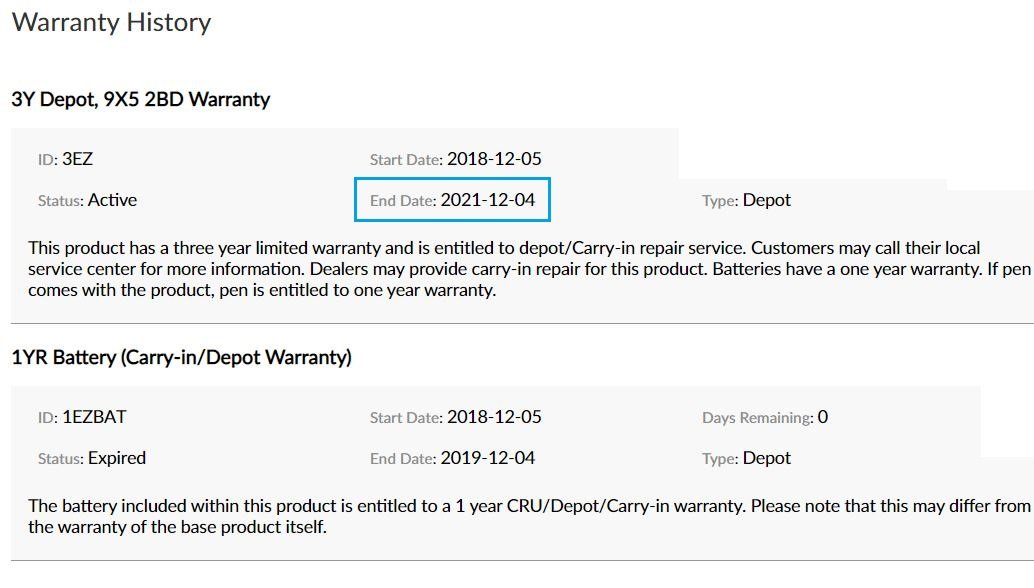Image resolution: width=1034 pixels, height=588 pixels.
Task: Click the 'Days Remaining:' label
Action: 758,418
